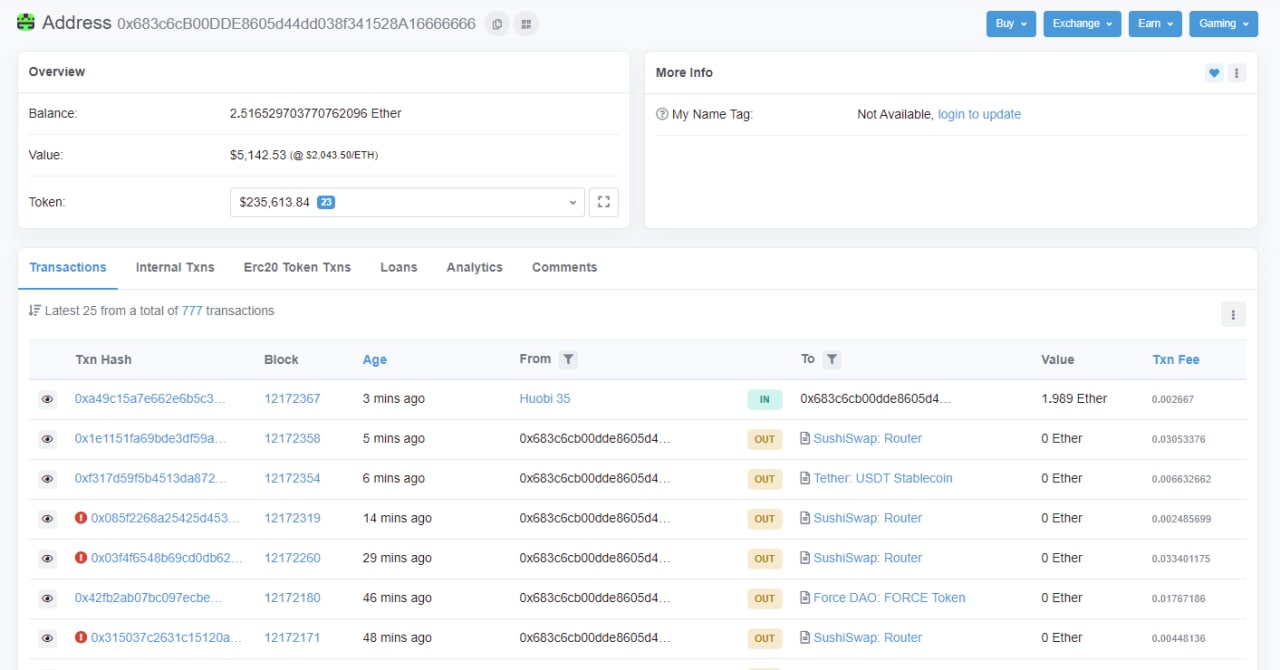Open the total 777 transactions link

pos(192,311)
